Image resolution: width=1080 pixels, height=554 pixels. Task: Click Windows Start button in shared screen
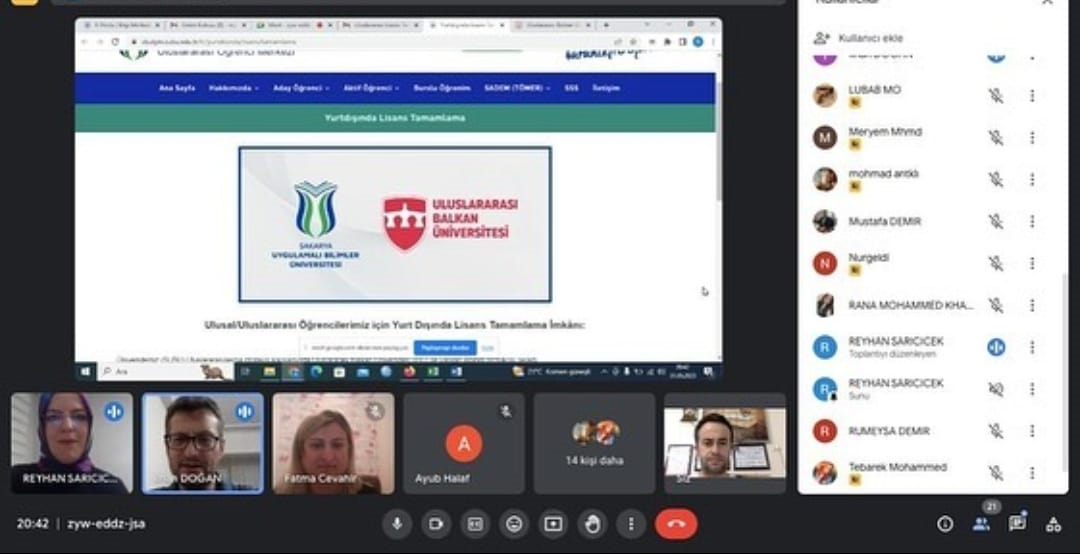pos(85,371)
